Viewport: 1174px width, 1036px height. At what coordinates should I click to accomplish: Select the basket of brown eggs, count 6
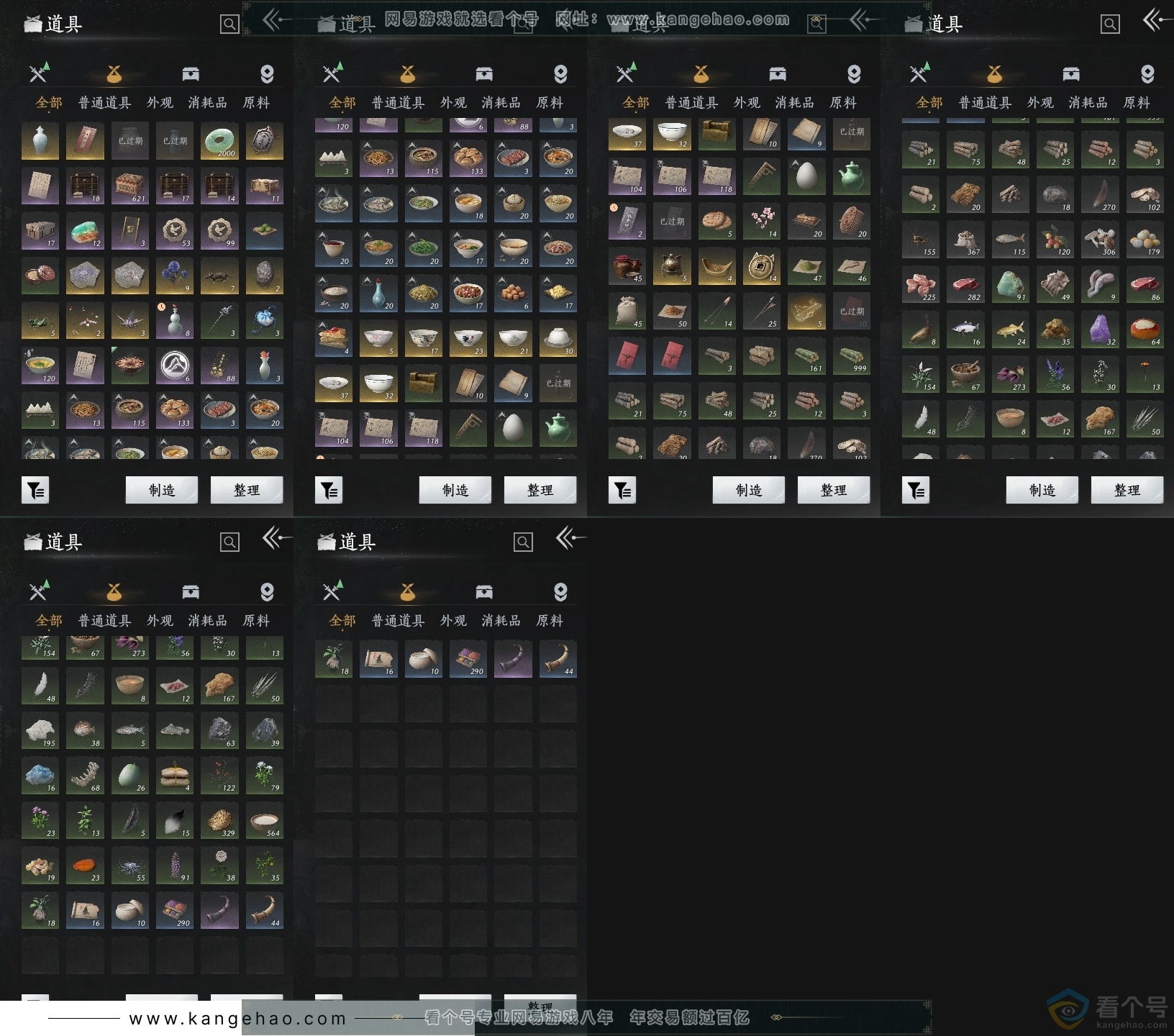[513, 294]
